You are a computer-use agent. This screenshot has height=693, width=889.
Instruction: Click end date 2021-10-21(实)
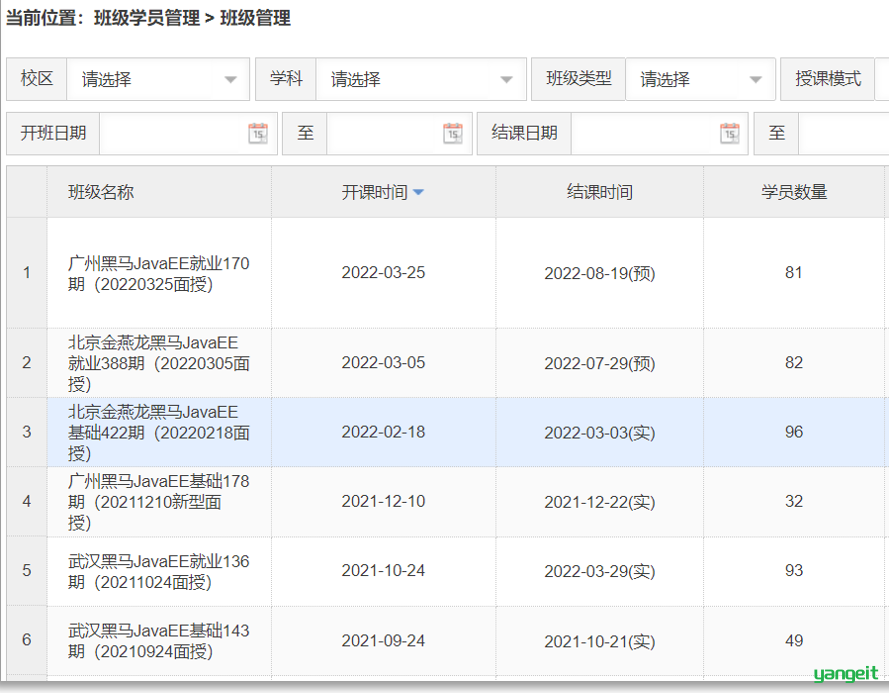point(600,641)
